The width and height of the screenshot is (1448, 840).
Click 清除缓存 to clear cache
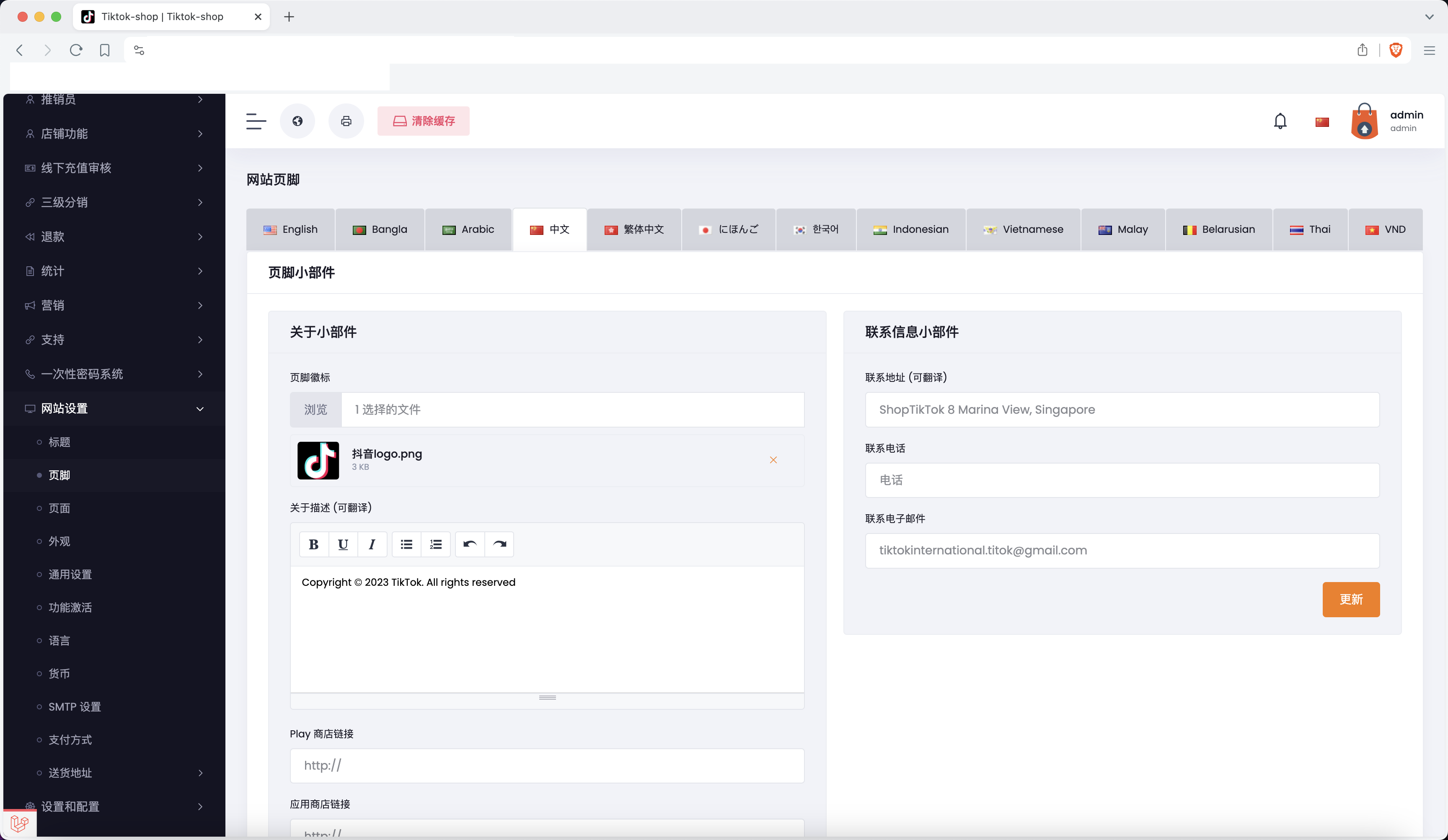click(x=423, y=121)
